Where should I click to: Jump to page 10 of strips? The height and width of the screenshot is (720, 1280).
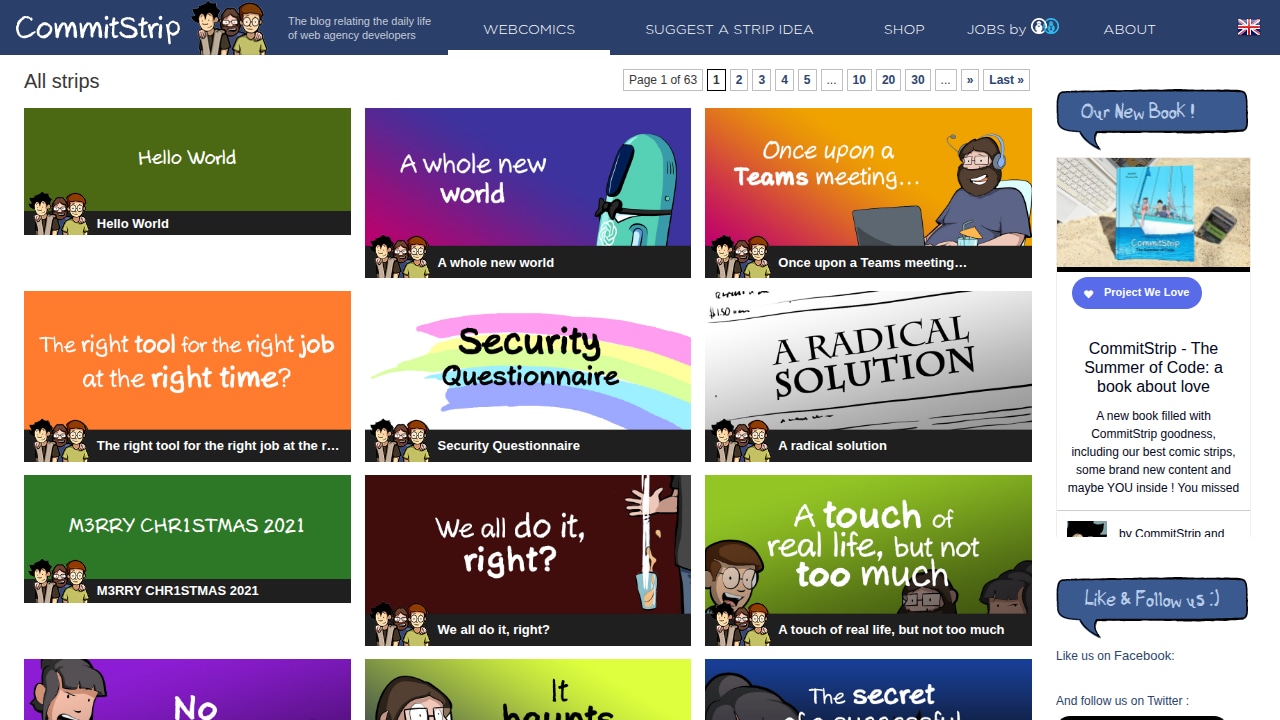tap(859, 80)
